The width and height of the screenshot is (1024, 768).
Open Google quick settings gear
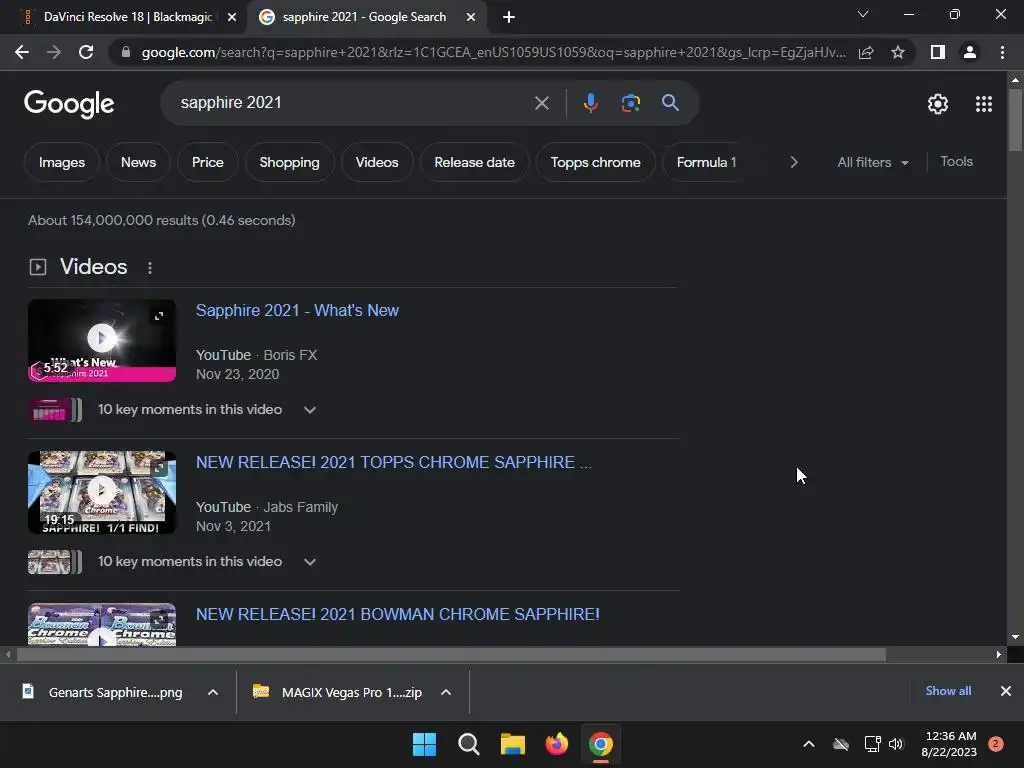(x=938, y=104)
